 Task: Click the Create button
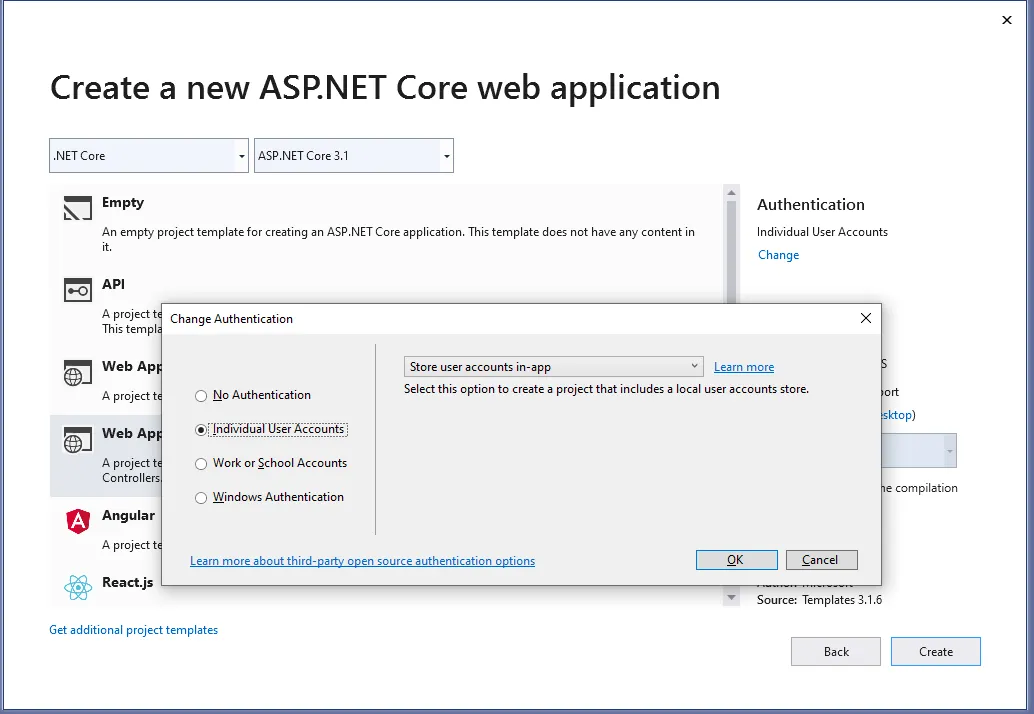[x=935, y=651]
